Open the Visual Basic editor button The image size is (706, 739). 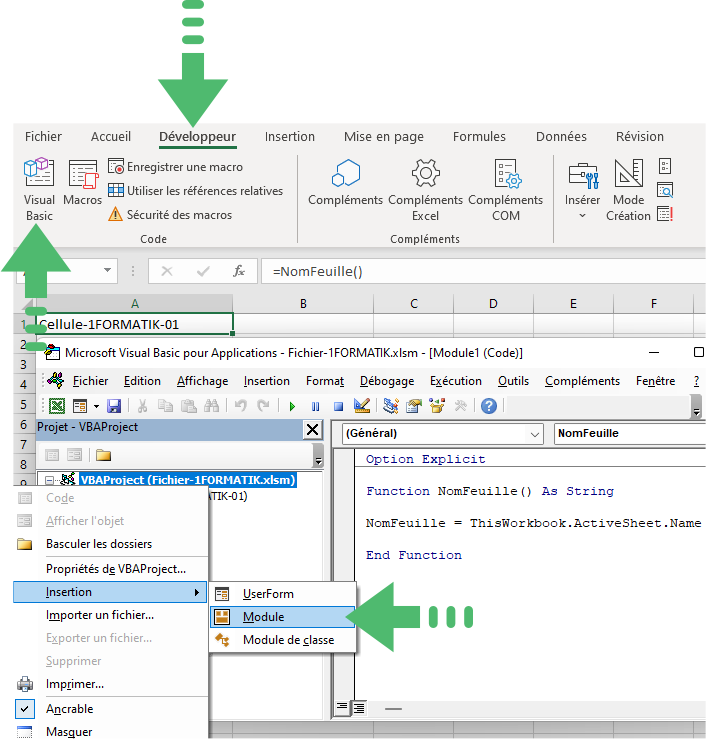tap(39, 189)
